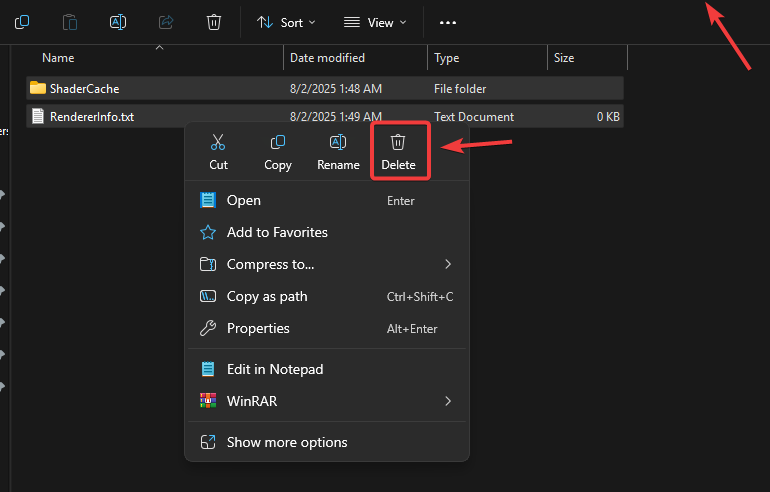This screenshot has width=770, height=492.
Task: Click Show more options
Action: [287, 442]
